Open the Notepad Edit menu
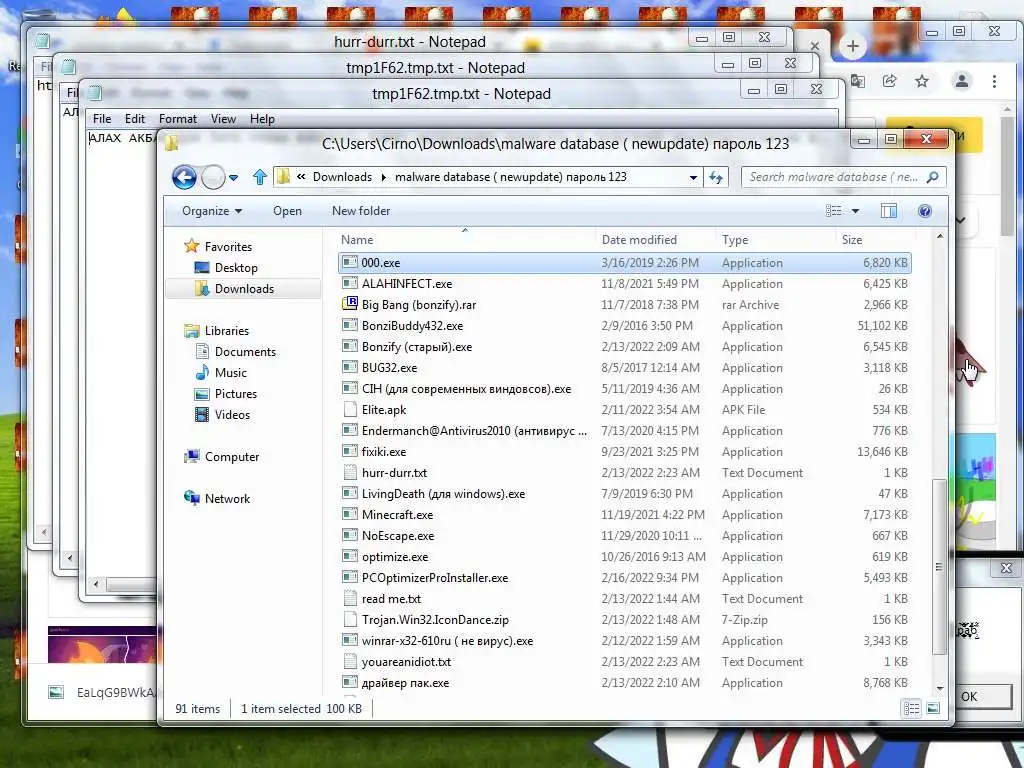Image resolution: width=1024 pixels, height=768 pixels. click(x=135, y=119)
